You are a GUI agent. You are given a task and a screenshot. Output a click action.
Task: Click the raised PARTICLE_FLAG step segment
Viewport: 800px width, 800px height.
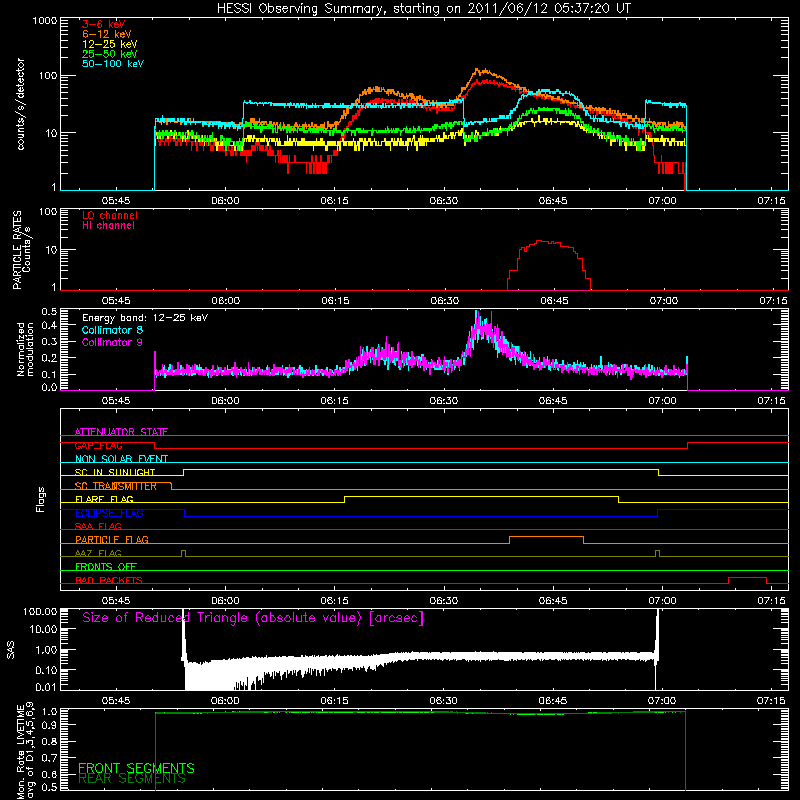tap(546, 537)
